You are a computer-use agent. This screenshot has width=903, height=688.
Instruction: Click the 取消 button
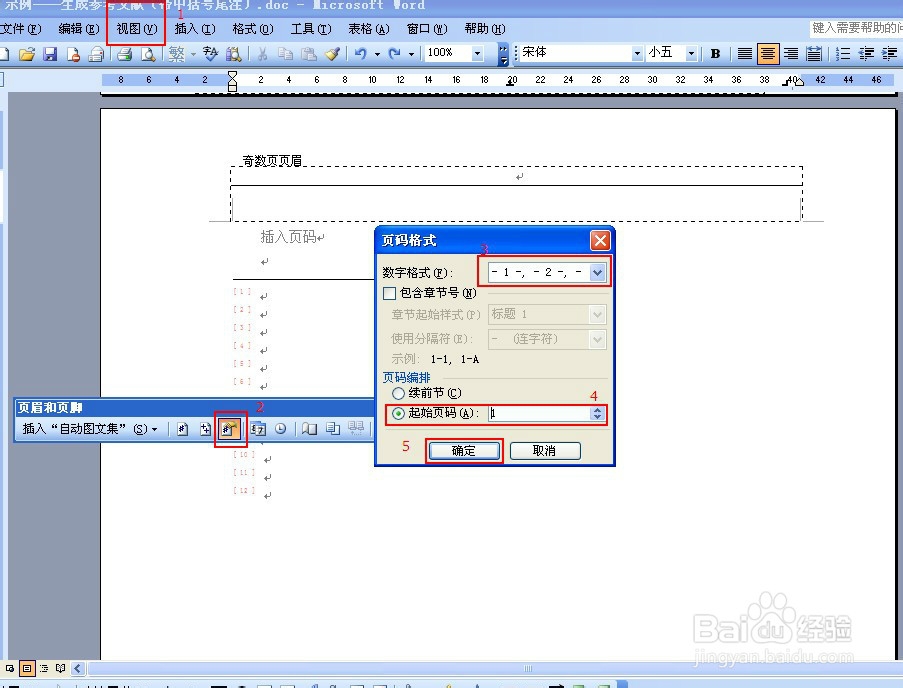coord(545,451)
